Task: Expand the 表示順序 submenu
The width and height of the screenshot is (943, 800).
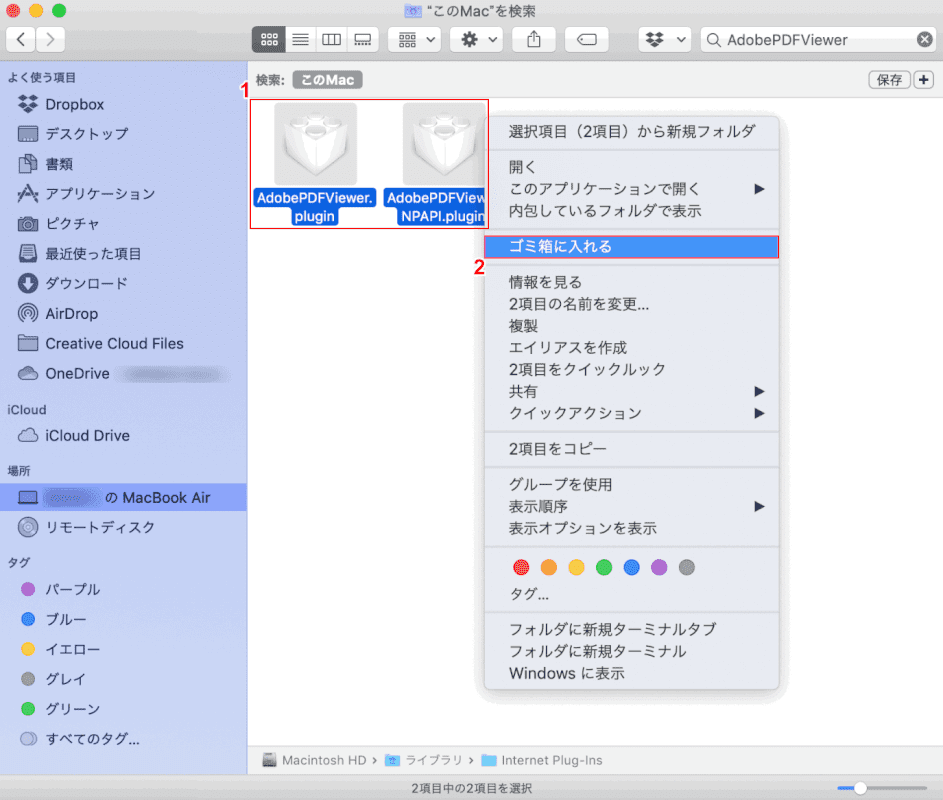Action: point(631,506)
